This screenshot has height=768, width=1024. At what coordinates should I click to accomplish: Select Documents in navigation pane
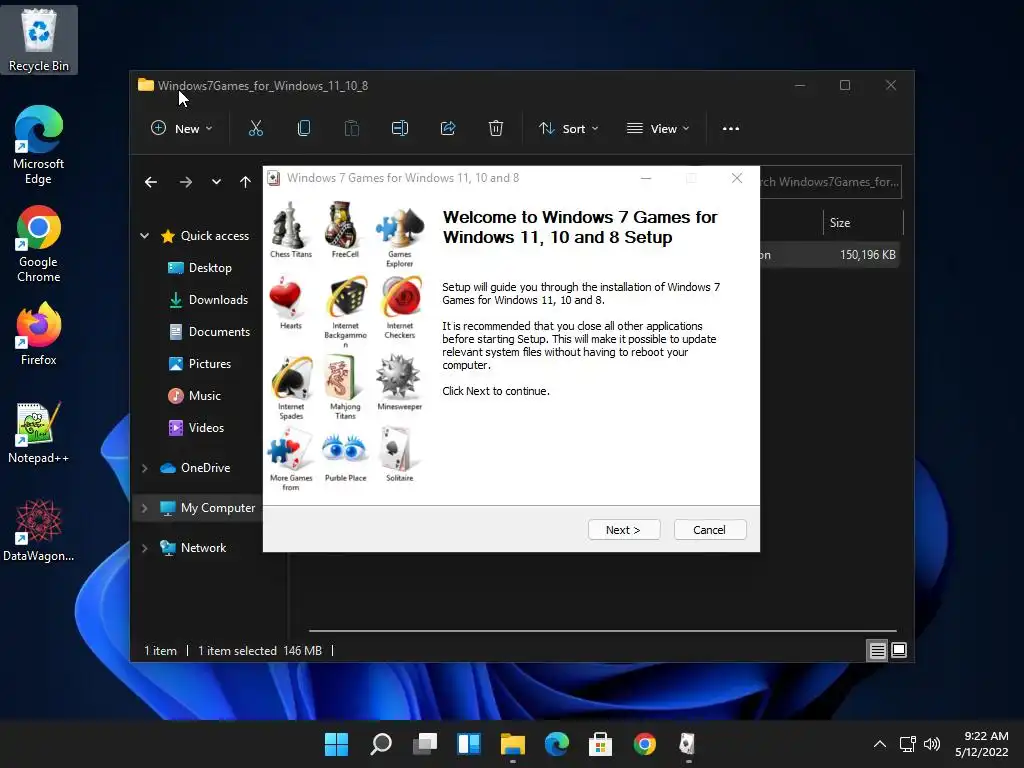(209, 332)
